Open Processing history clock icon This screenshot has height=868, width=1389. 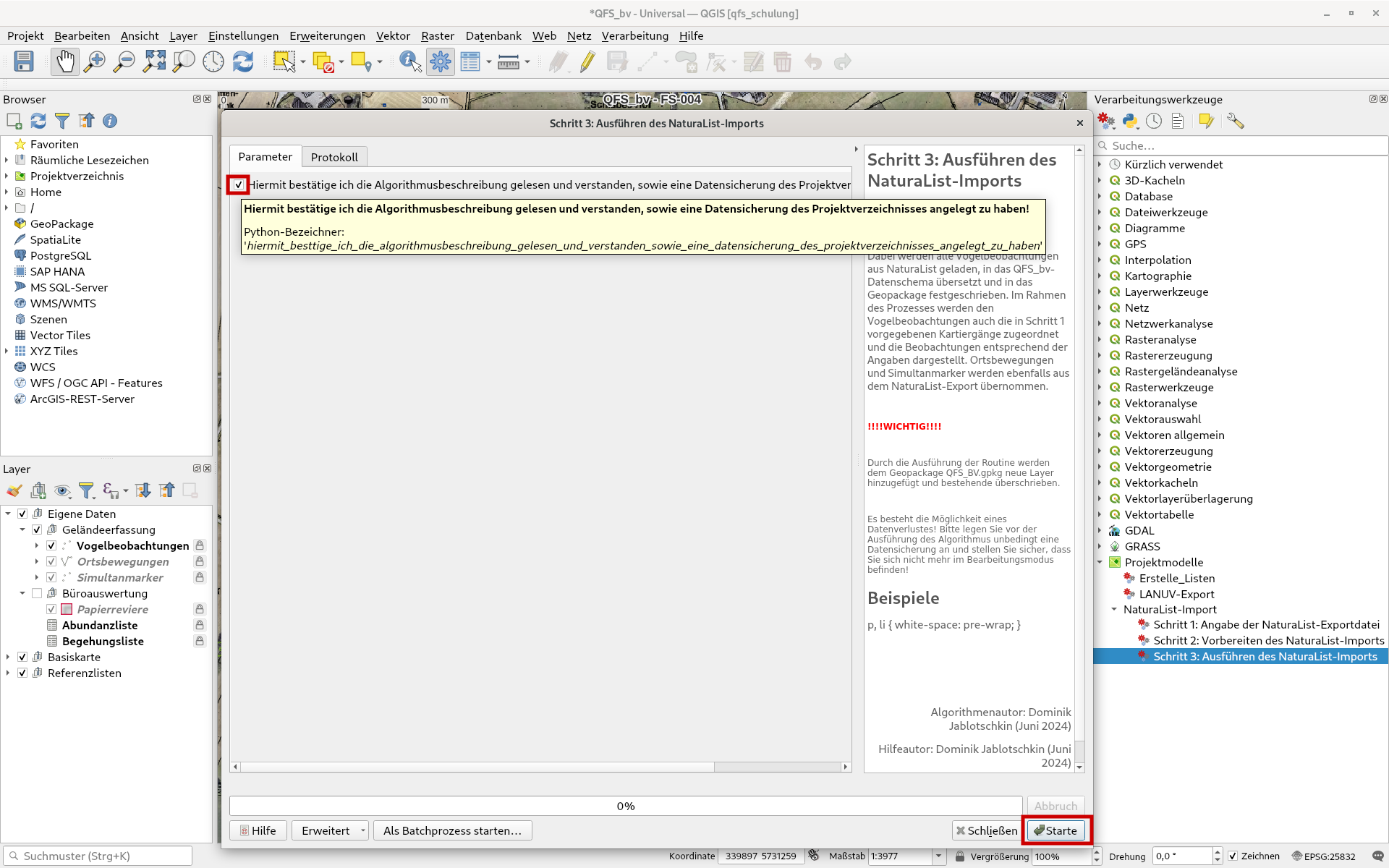point(1154,122)
